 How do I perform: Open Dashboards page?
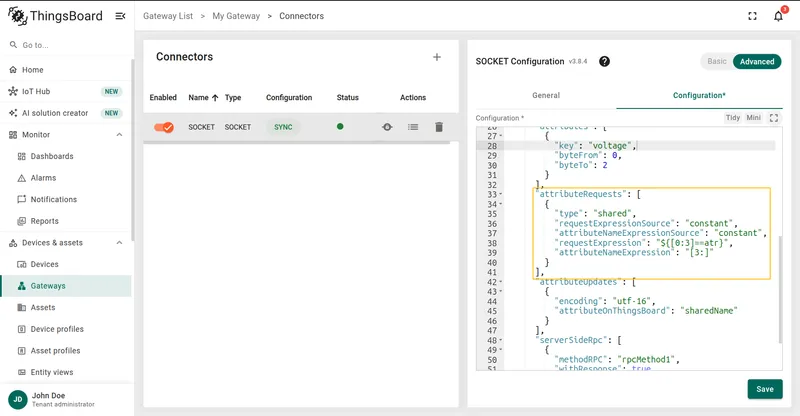click(66, 156)
